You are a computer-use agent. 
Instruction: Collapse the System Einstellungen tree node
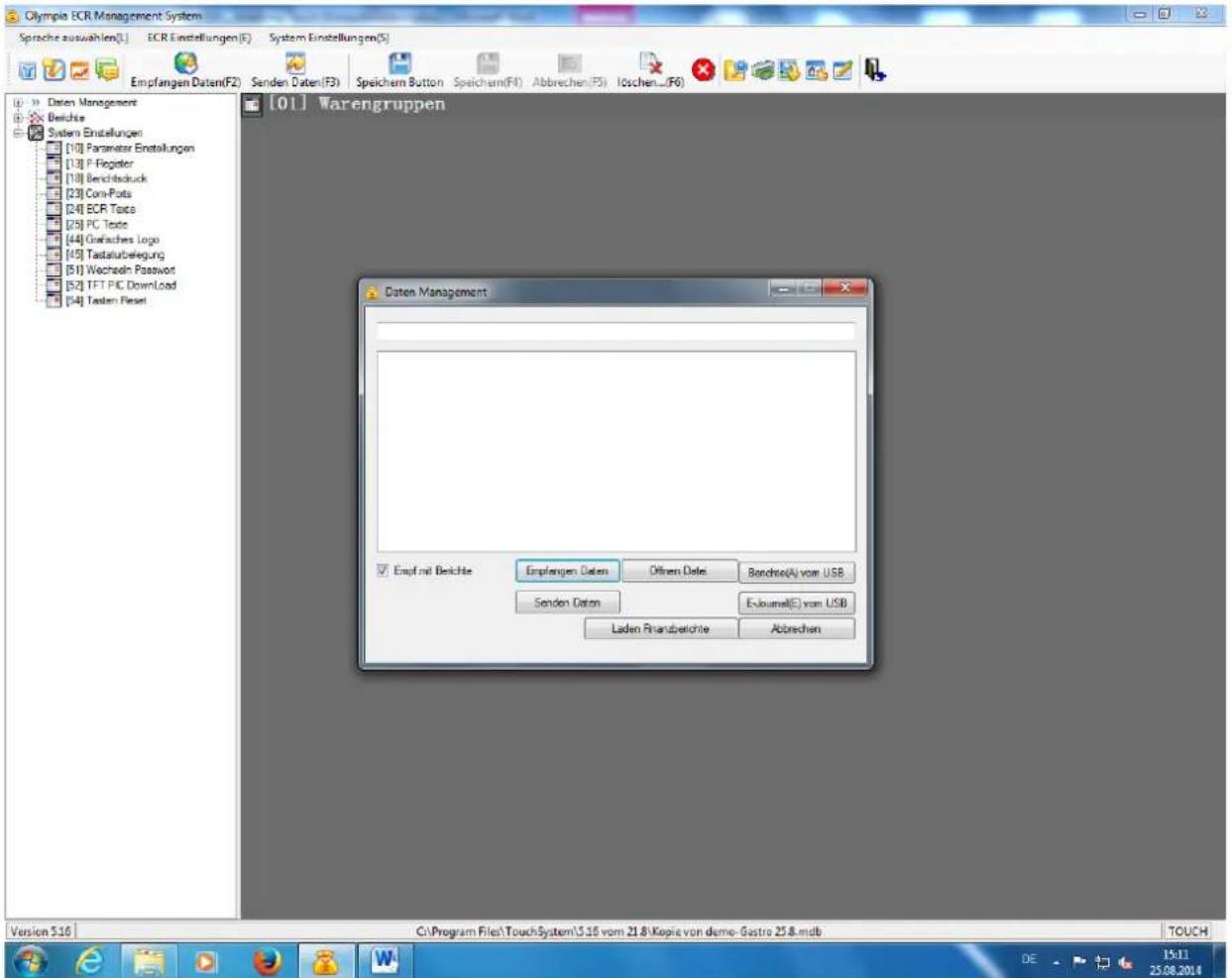(x=18, y=132)
